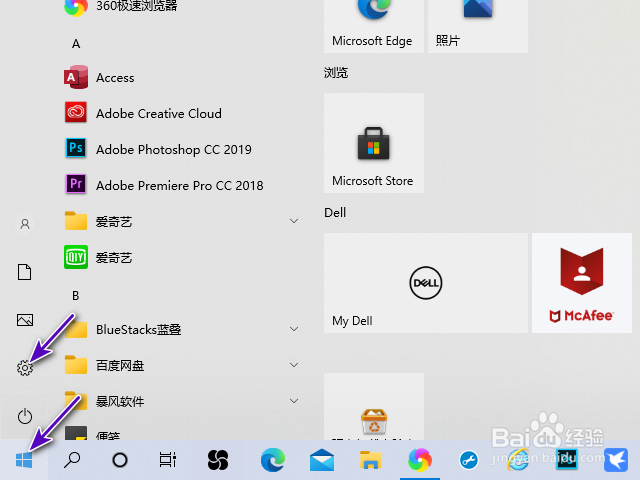
Task: Open the black fan-shaped taskbar app
Action: point(218,460)
